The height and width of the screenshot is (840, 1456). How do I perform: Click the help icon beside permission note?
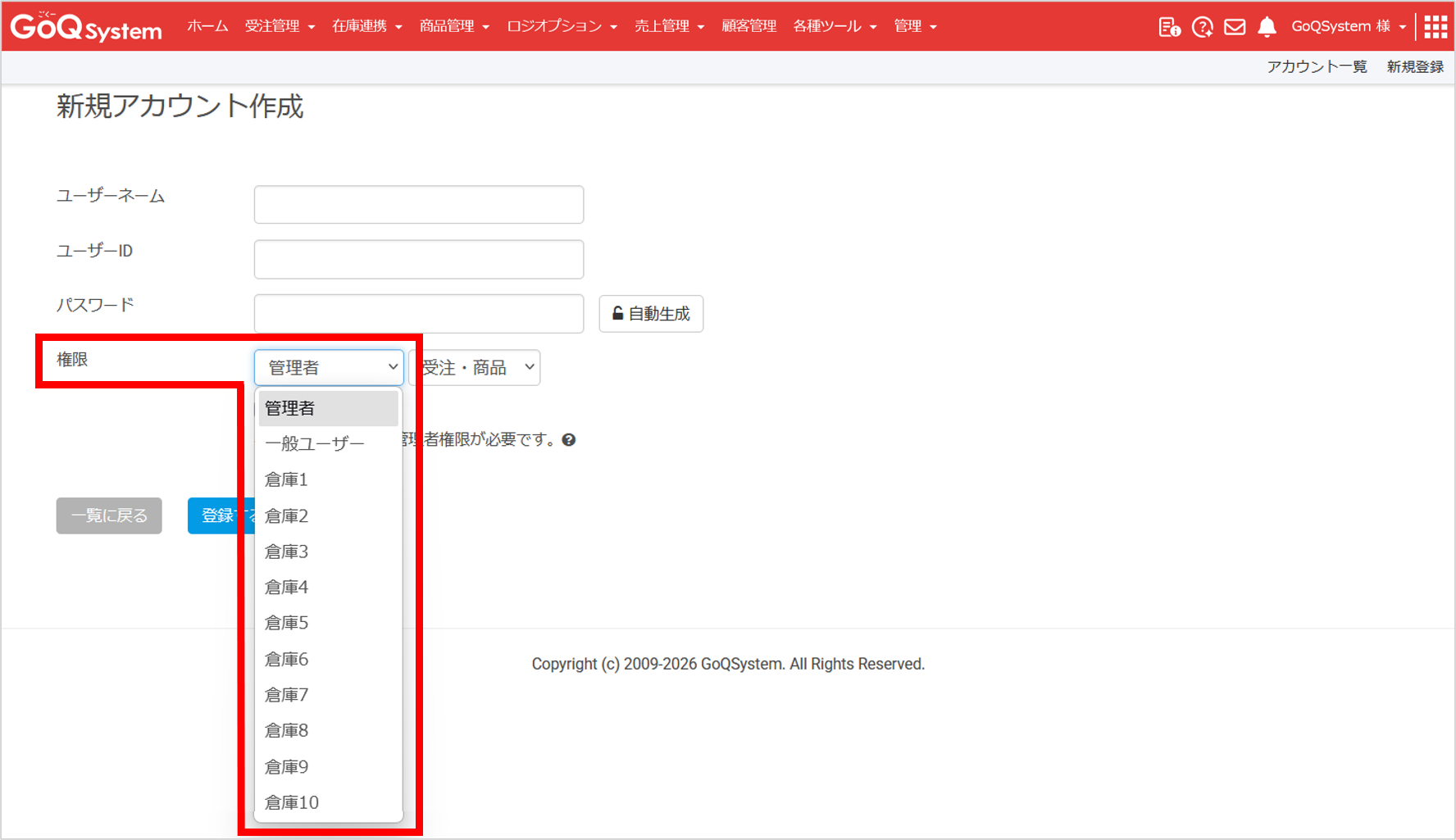(x=569, y=440)
